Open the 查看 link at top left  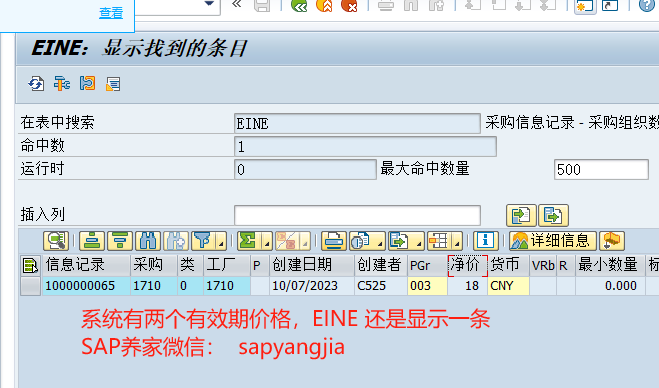(111, 13)
